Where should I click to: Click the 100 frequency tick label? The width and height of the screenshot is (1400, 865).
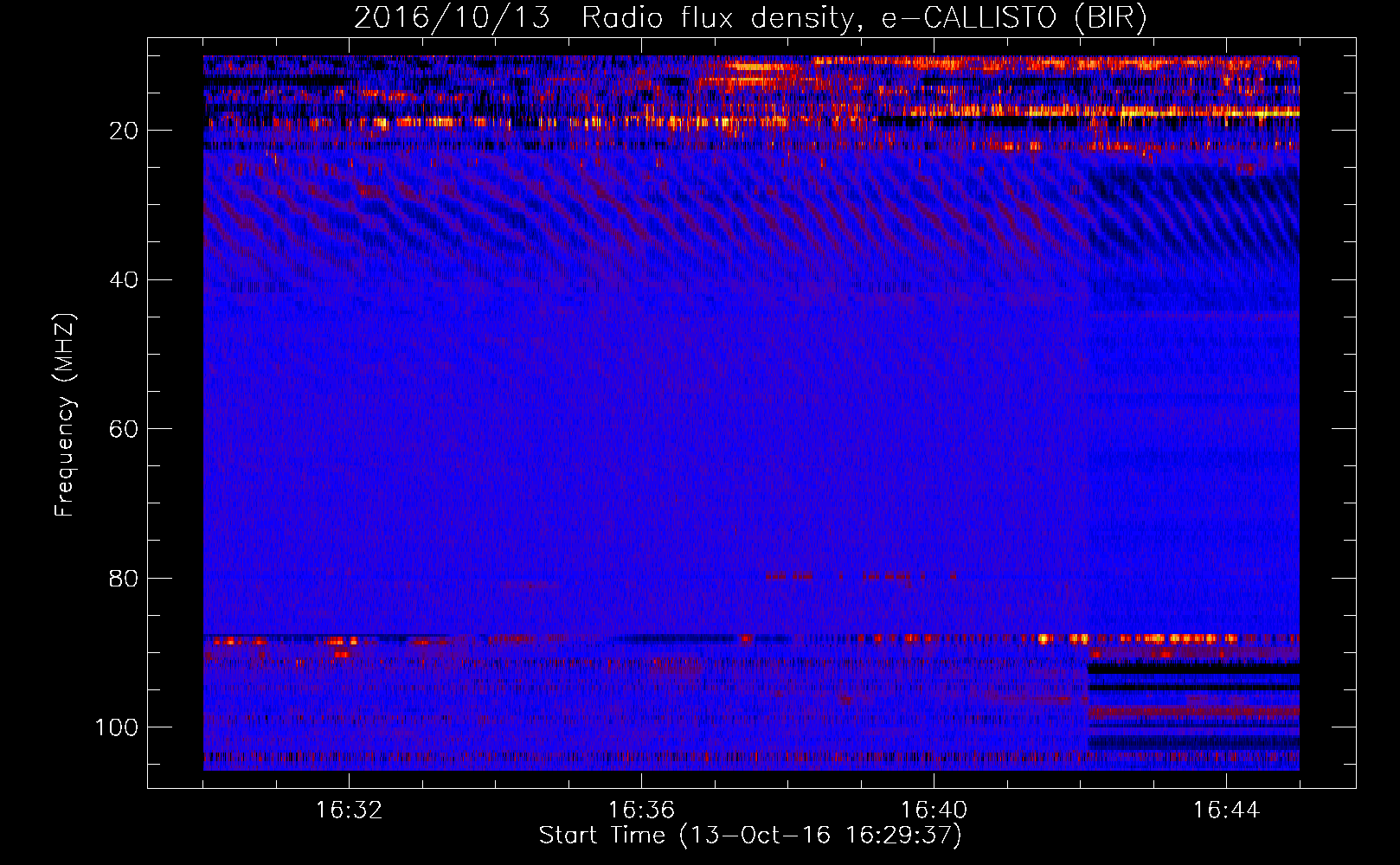(x=117, y=727)
